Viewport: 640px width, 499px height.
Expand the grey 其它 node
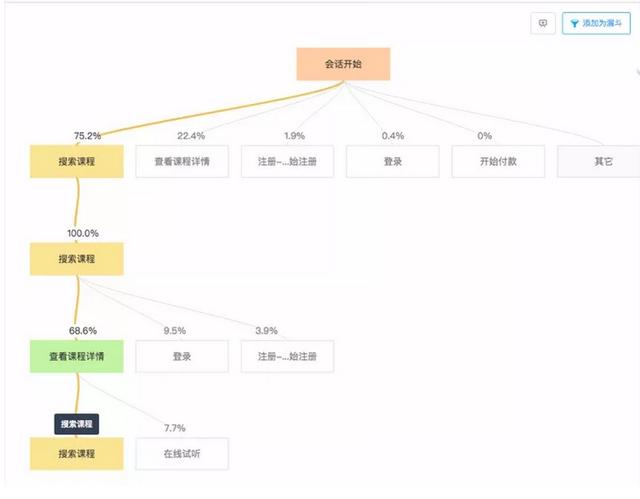point(602,161)
